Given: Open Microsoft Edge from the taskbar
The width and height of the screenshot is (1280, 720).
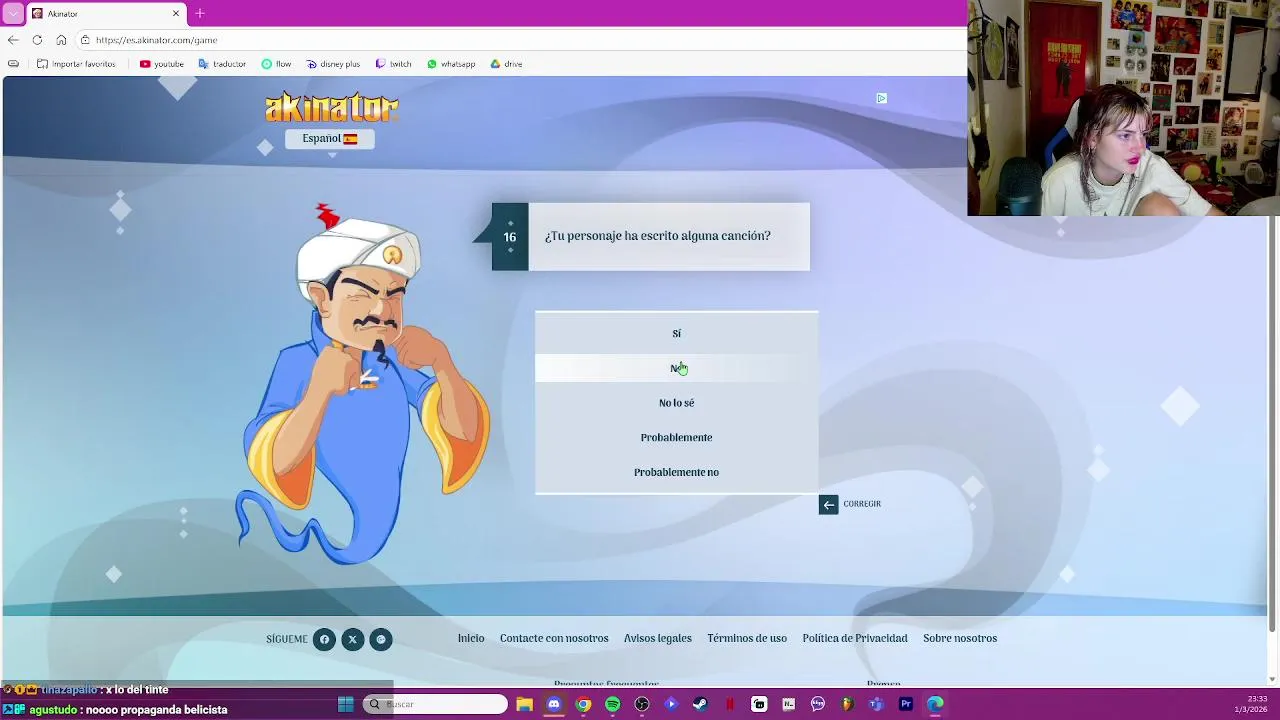Looking at the screenshot, I should click(935, 704).
